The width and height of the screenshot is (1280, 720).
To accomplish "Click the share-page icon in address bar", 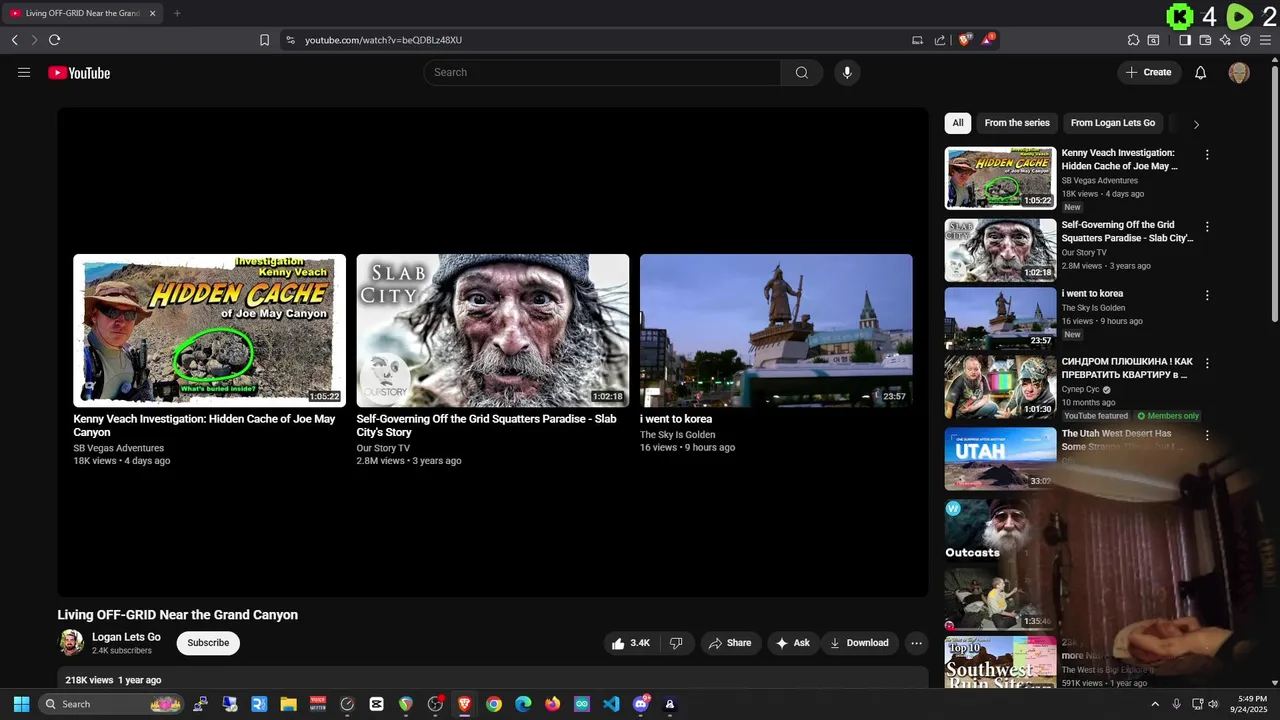I will 940,40.
